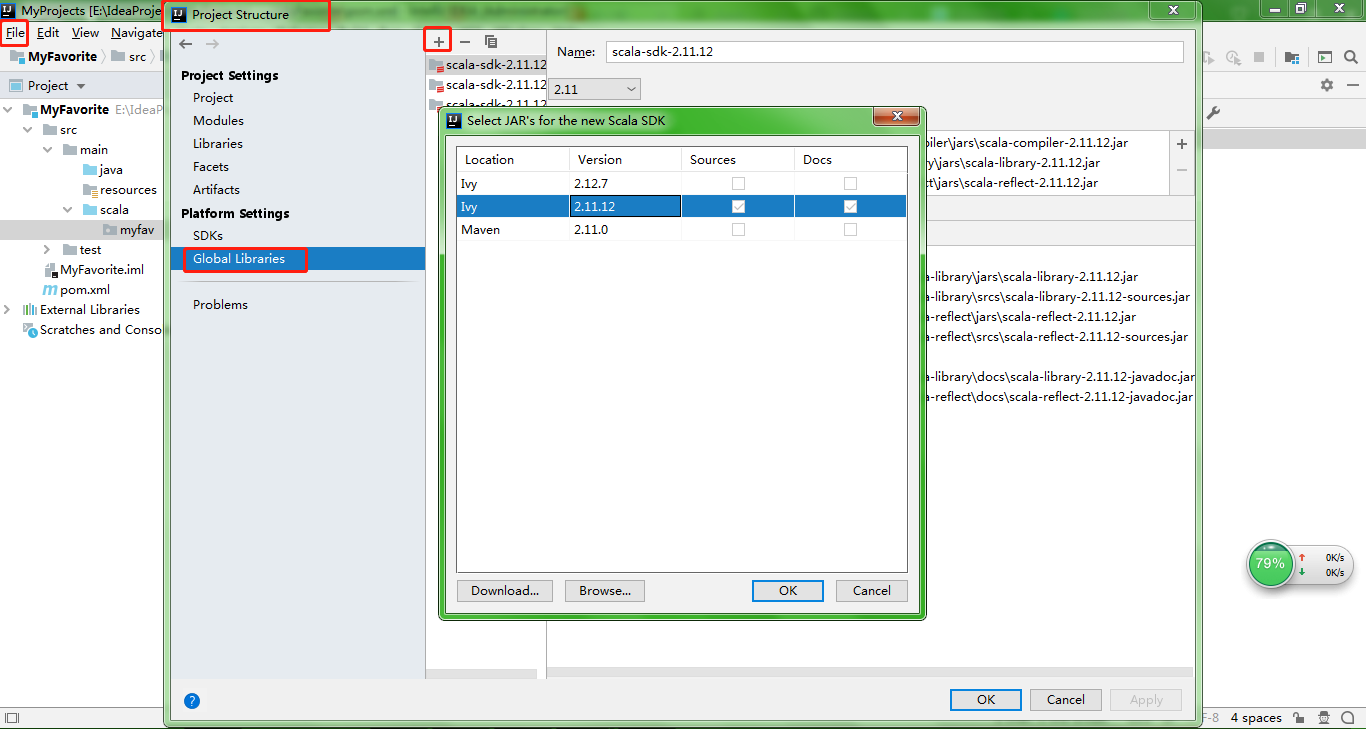Cancel the Select JAR's dialog
The image size is (1366, 729).
[x=872, y=591]
